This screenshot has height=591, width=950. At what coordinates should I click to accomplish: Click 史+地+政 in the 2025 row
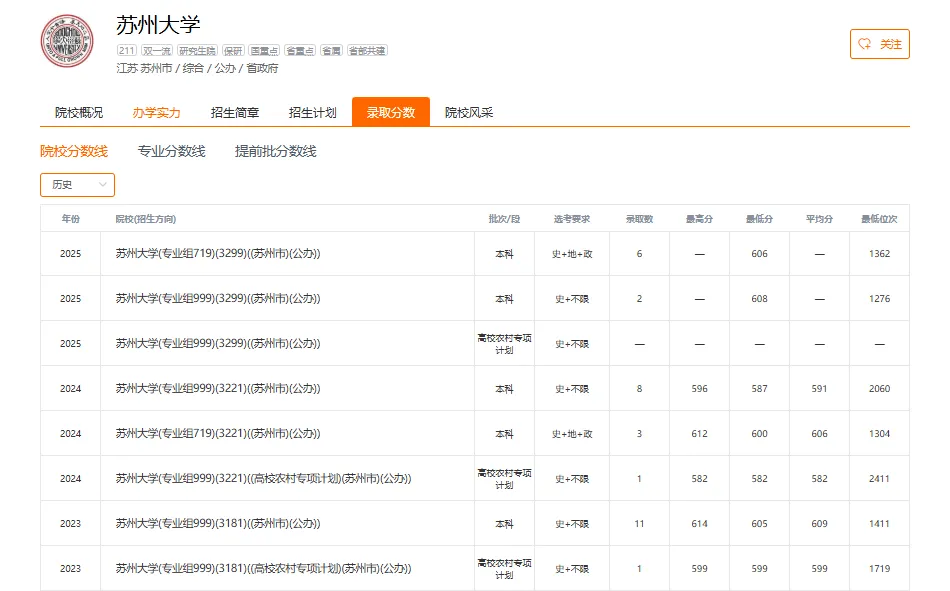click(x=572, y=254)
